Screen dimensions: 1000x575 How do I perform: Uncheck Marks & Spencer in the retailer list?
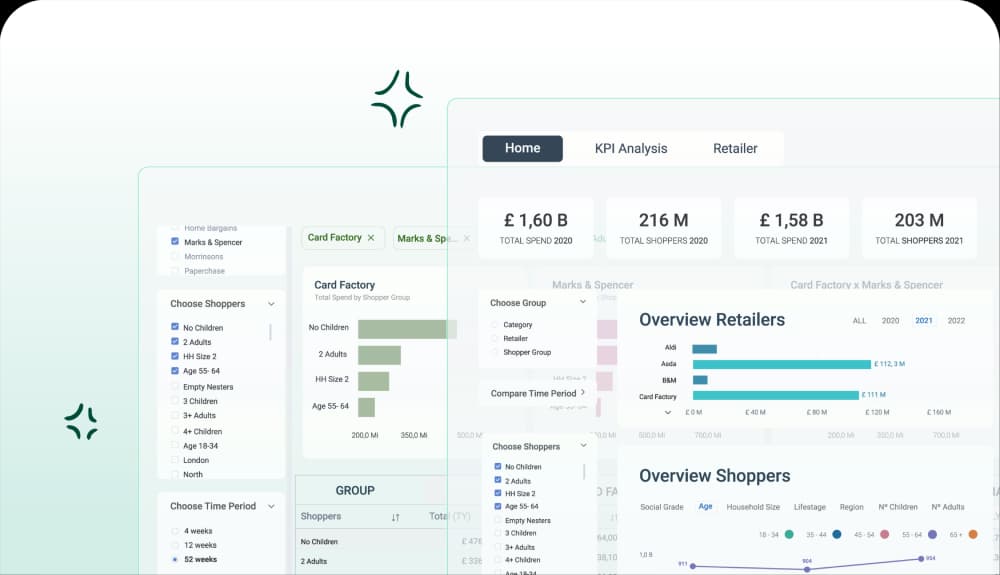tap(175, 242)
